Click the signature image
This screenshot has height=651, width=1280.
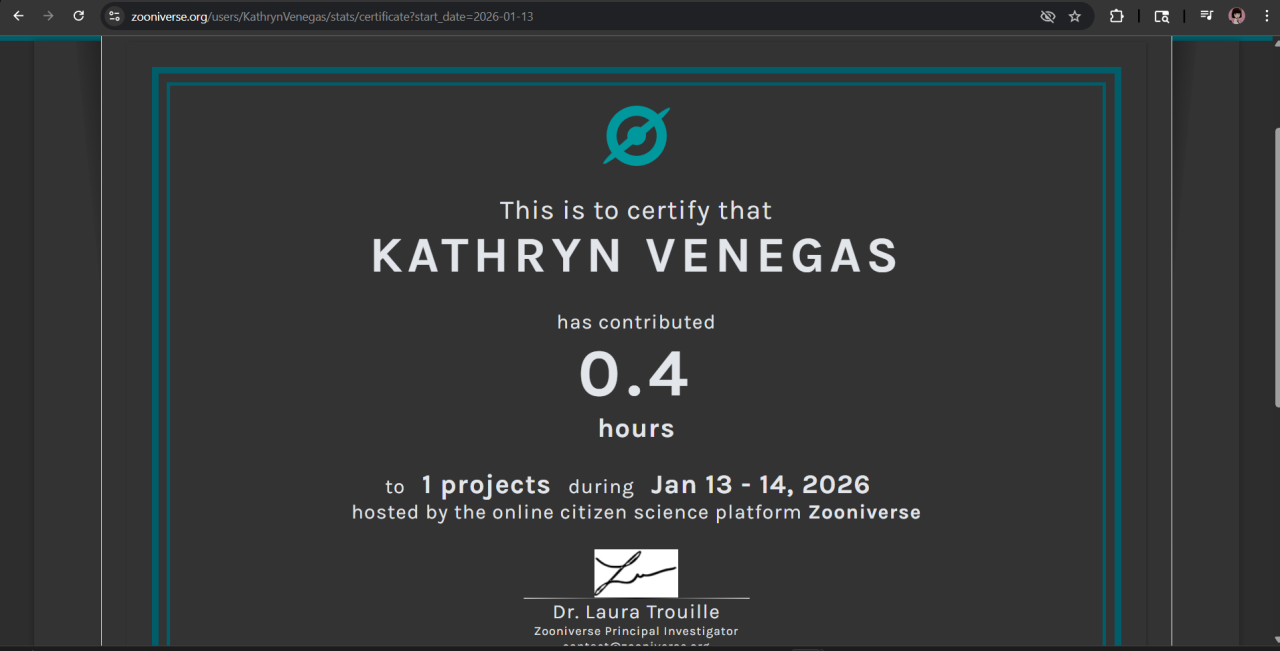click(636, 573)
